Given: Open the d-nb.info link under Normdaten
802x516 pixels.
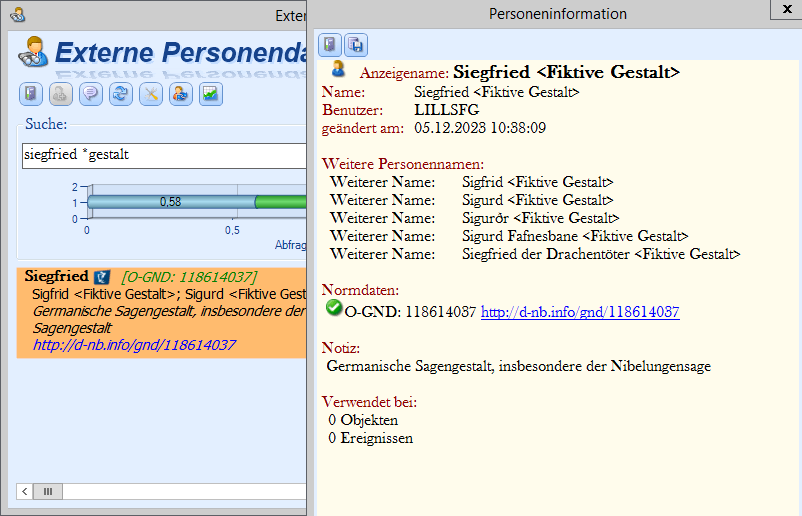Looking at the screenshot, I should point(580,312).
